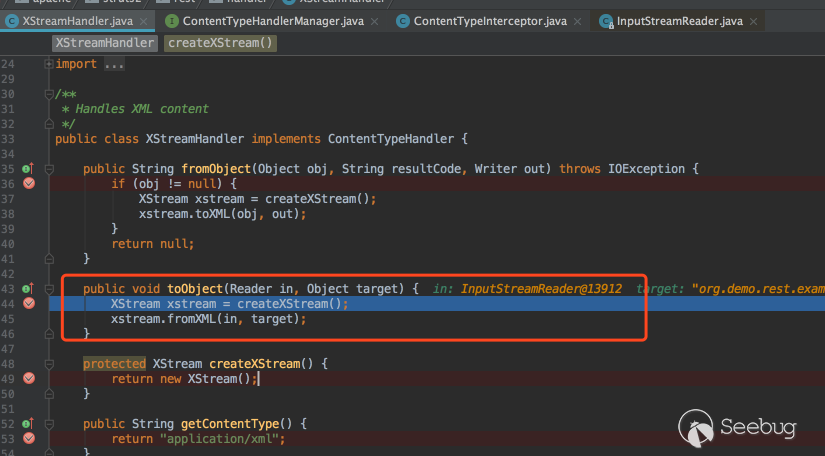
Task: Close the XStreamHandler.java tab
Action: [x=144, y=20]
